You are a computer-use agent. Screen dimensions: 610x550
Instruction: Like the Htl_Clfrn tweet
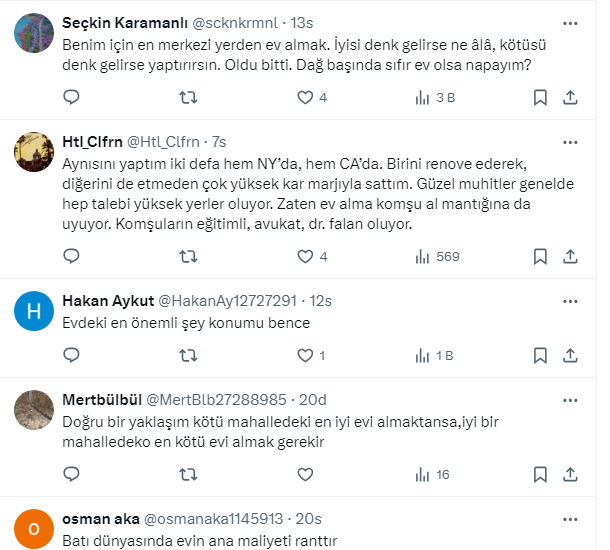[306, 256]
